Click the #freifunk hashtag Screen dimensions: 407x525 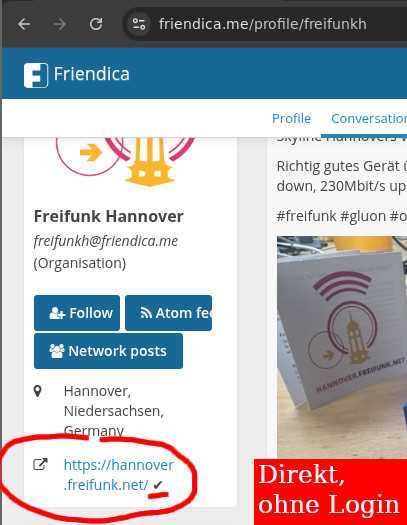306,216
